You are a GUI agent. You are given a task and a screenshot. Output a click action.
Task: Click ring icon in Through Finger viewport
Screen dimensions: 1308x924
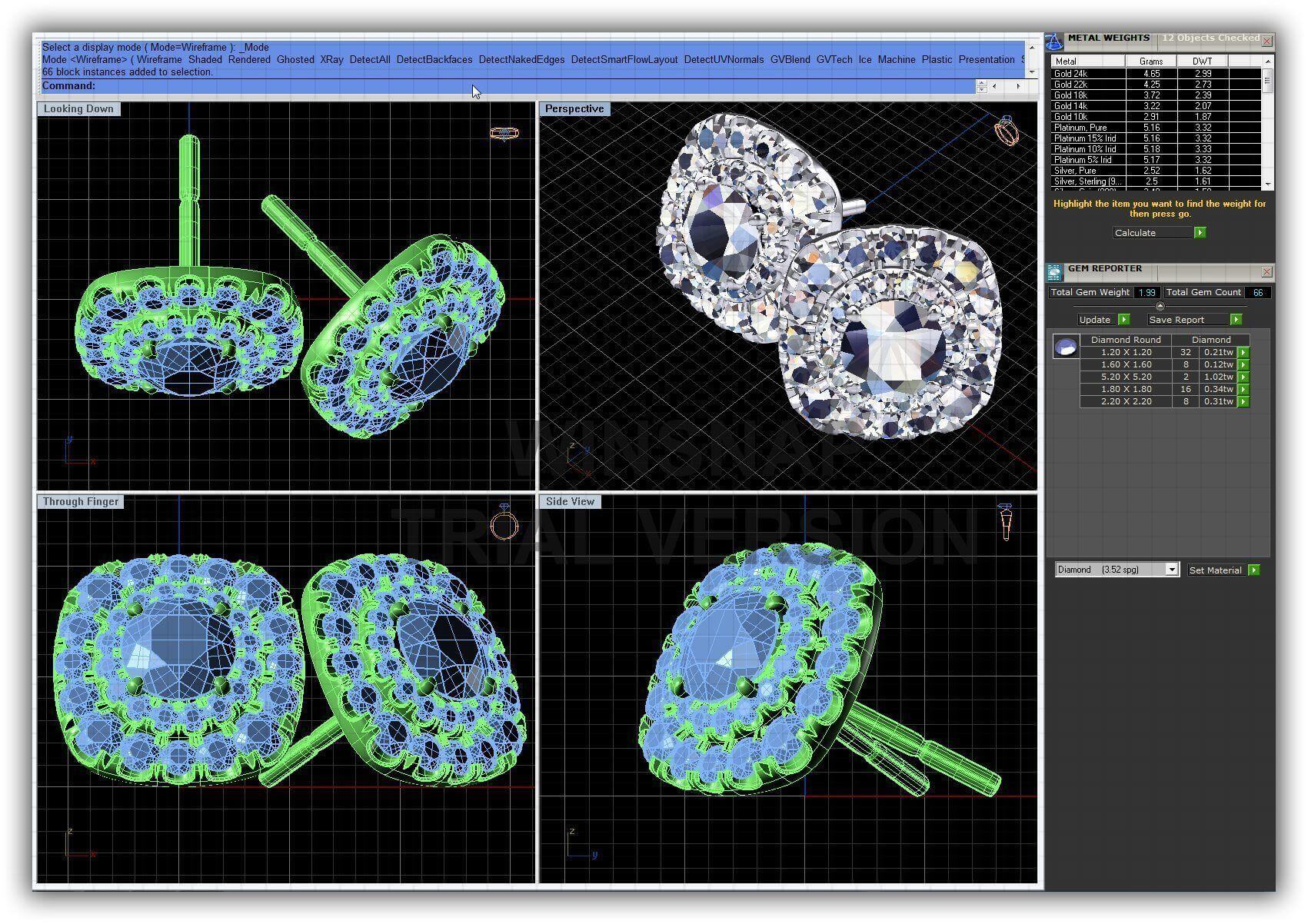click(504, 523)
